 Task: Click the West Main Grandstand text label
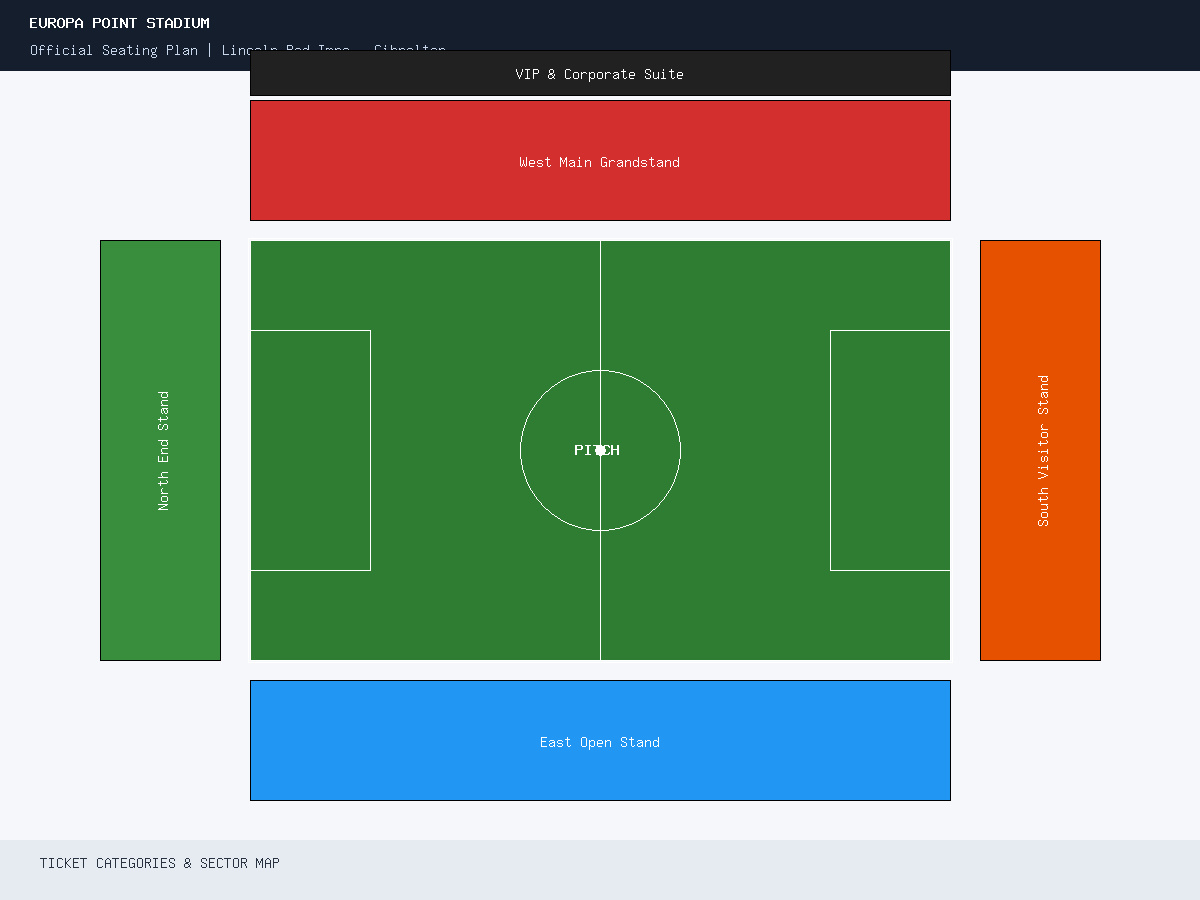pyautogui.click(x=600, y=162)
